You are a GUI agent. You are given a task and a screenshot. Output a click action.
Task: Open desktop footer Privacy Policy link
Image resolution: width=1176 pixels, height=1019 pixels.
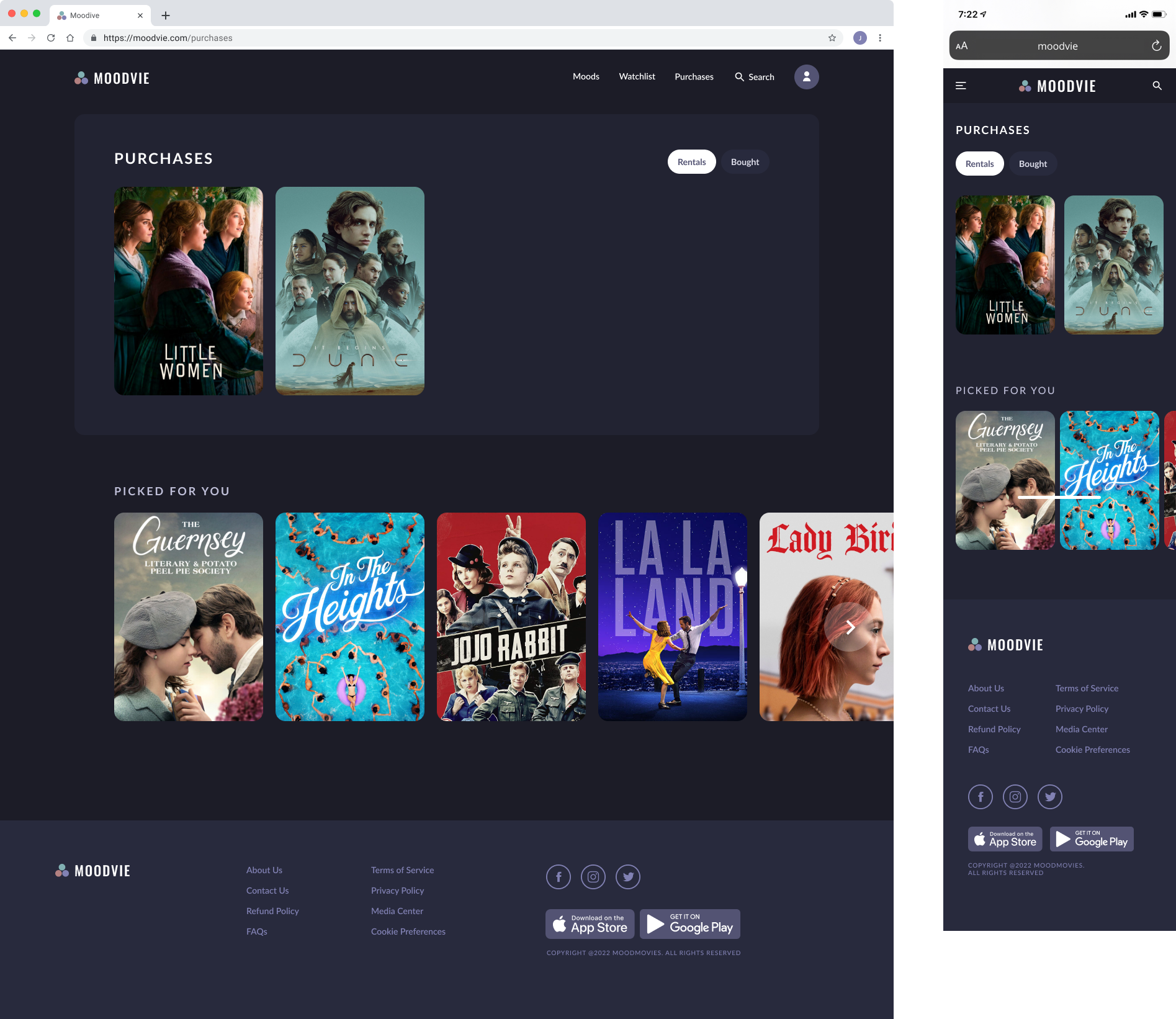pyautogui.click(x=398, y=891)
